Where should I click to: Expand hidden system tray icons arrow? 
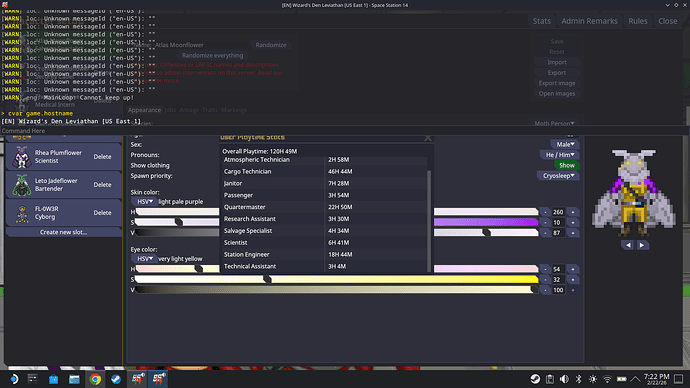(635, 379)
